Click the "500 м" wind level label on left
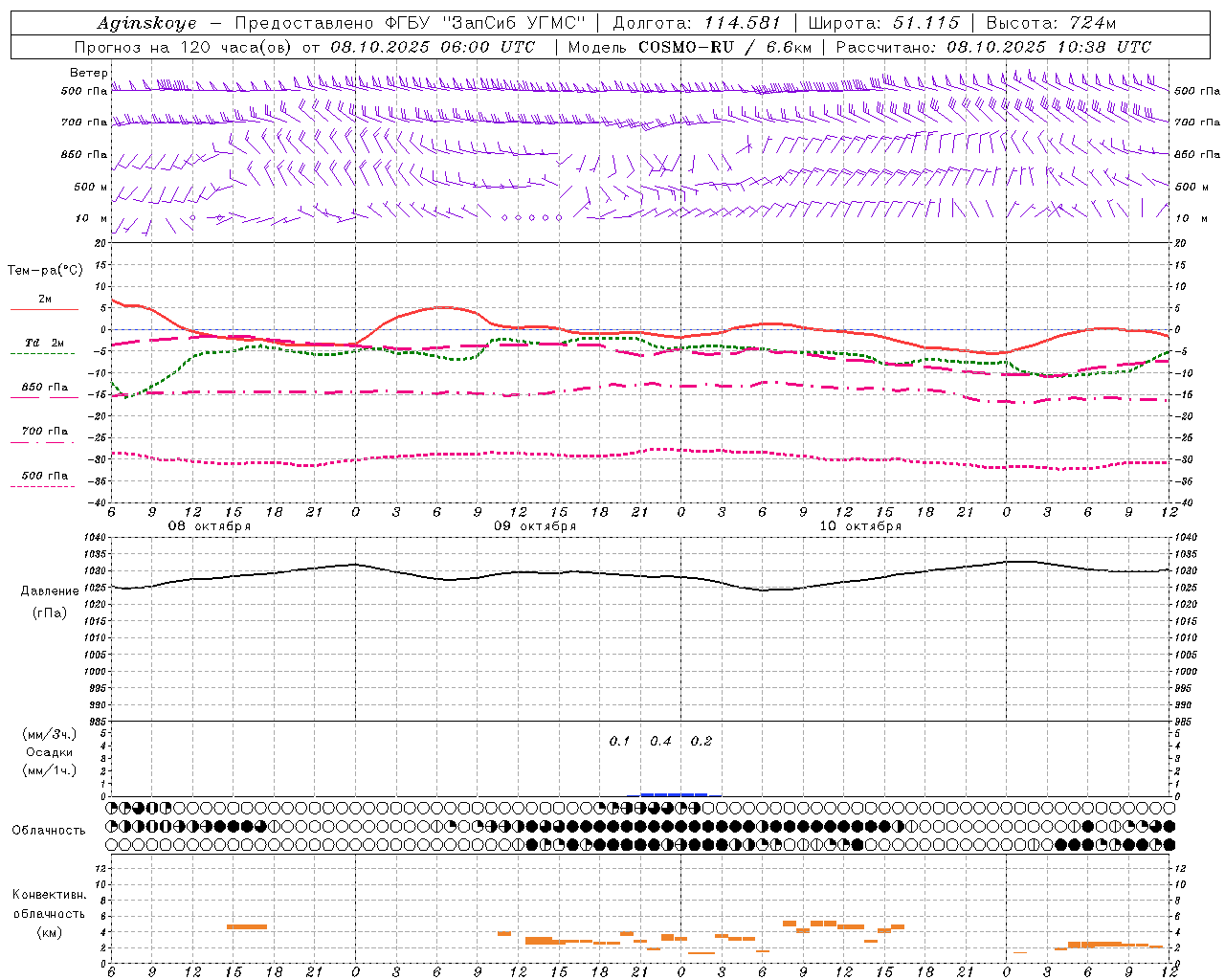The height and width of the screenshot is (980, 1225). 91,187
